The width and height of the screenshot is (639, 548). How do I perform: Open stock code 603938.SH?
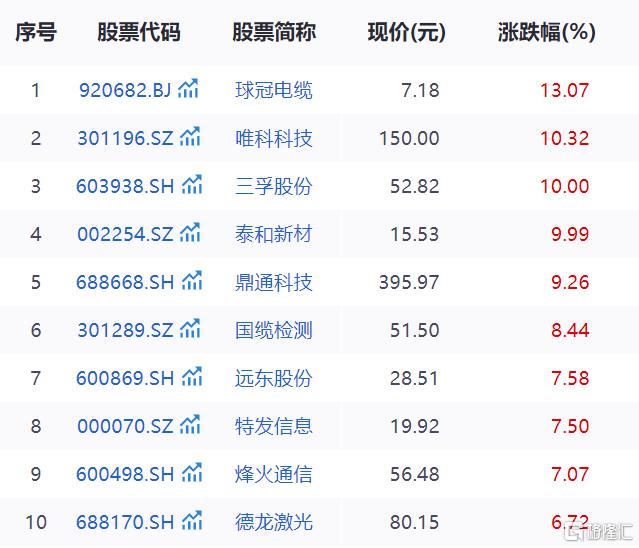[125, 186]
